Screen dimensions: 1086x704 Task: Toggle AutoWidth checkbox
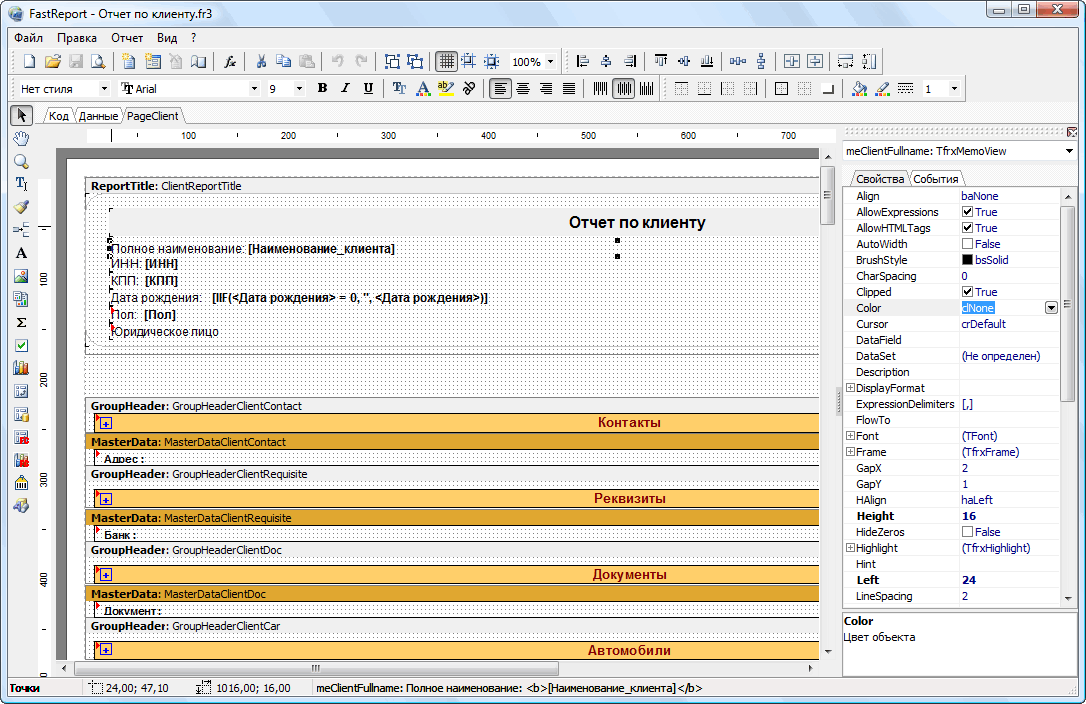(x=968, y=244)
